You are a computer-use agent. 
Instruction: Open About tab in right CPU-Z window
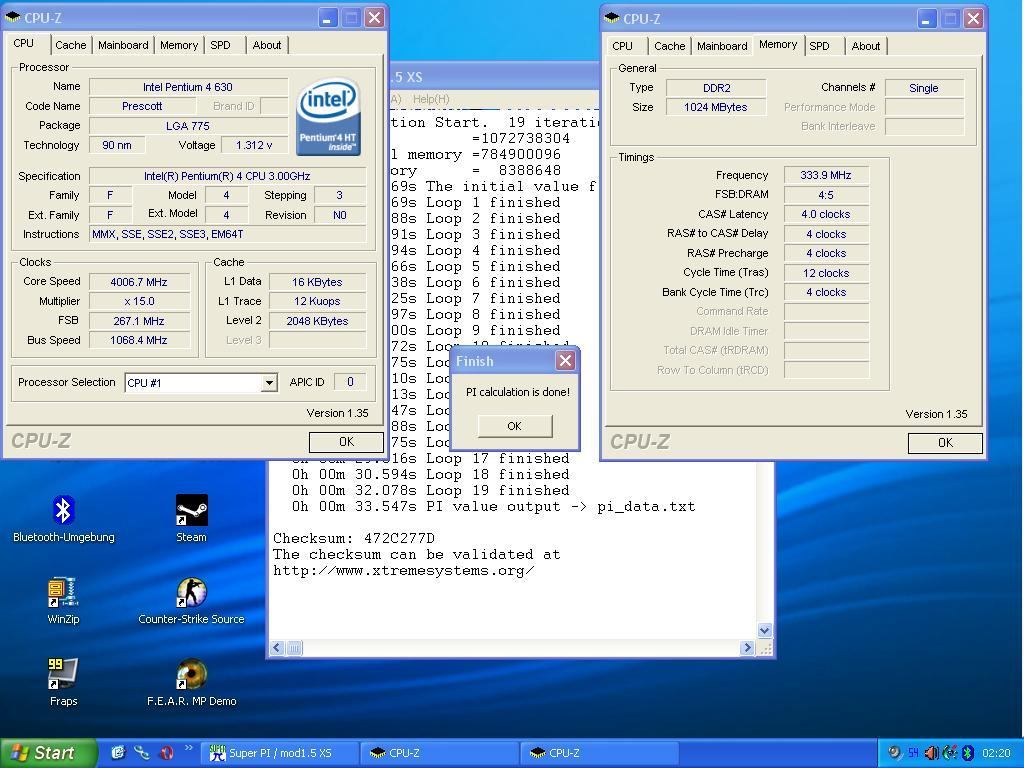point(865,46)
